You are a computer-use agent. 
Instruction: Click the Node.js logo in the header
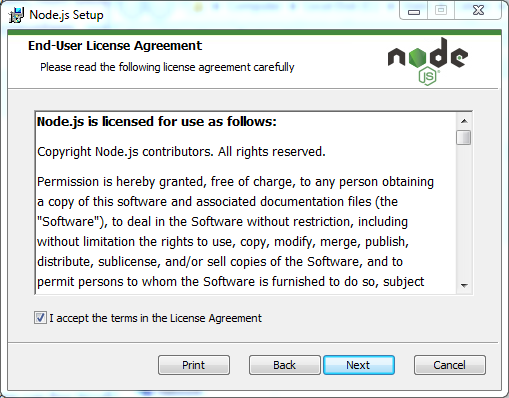(428, 61)
